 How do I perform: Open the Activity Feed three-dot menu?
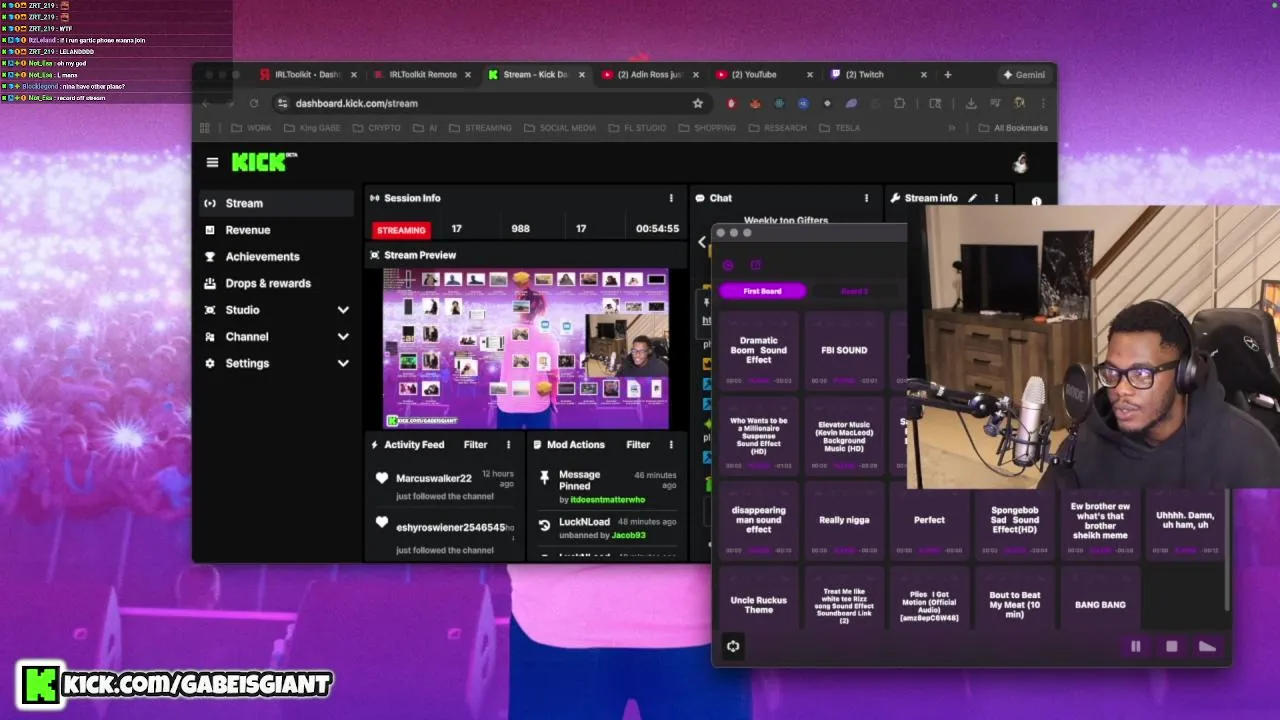[x=508, y=445]
